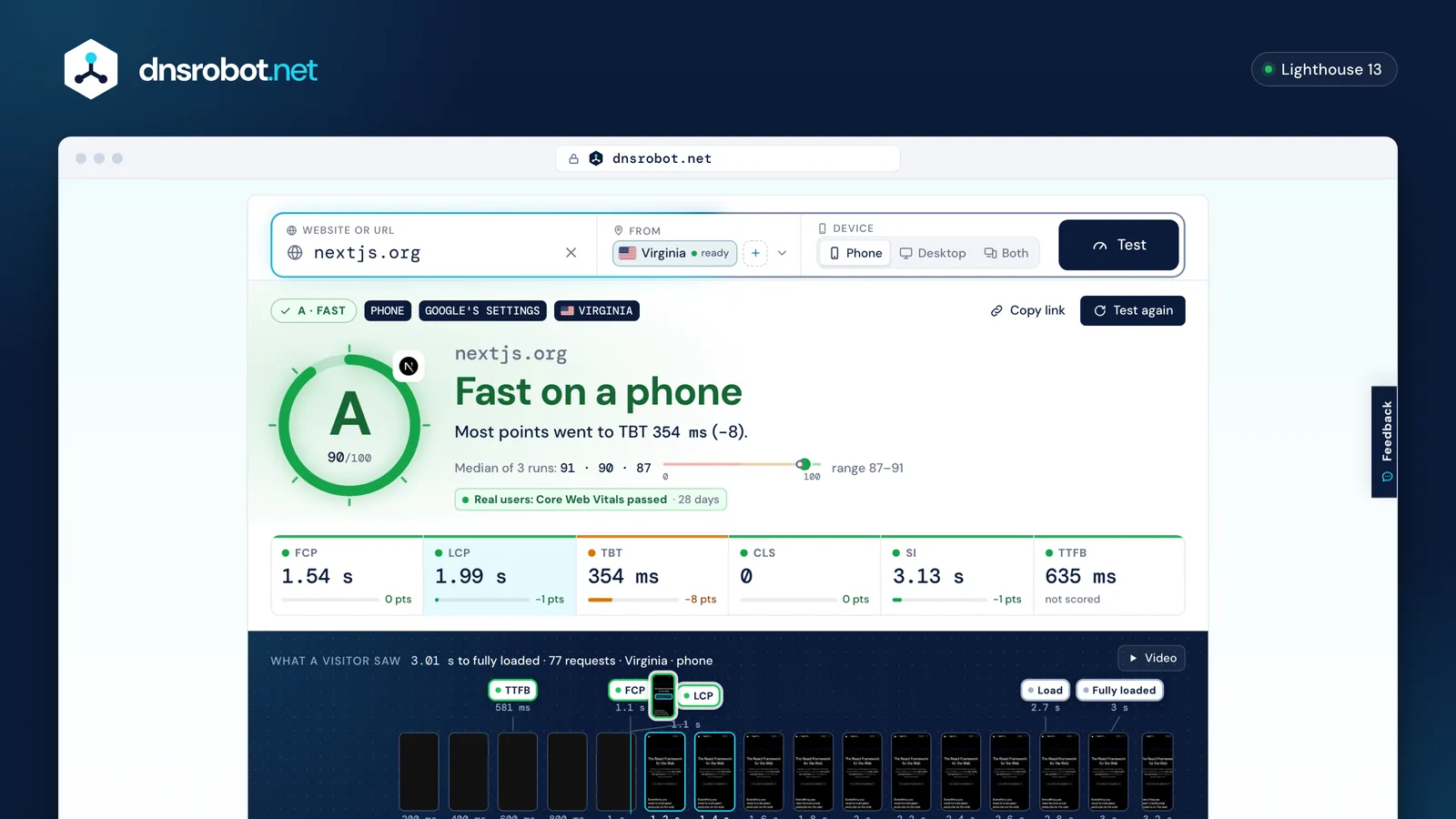Select the Virginia location chip

(674, 253)
